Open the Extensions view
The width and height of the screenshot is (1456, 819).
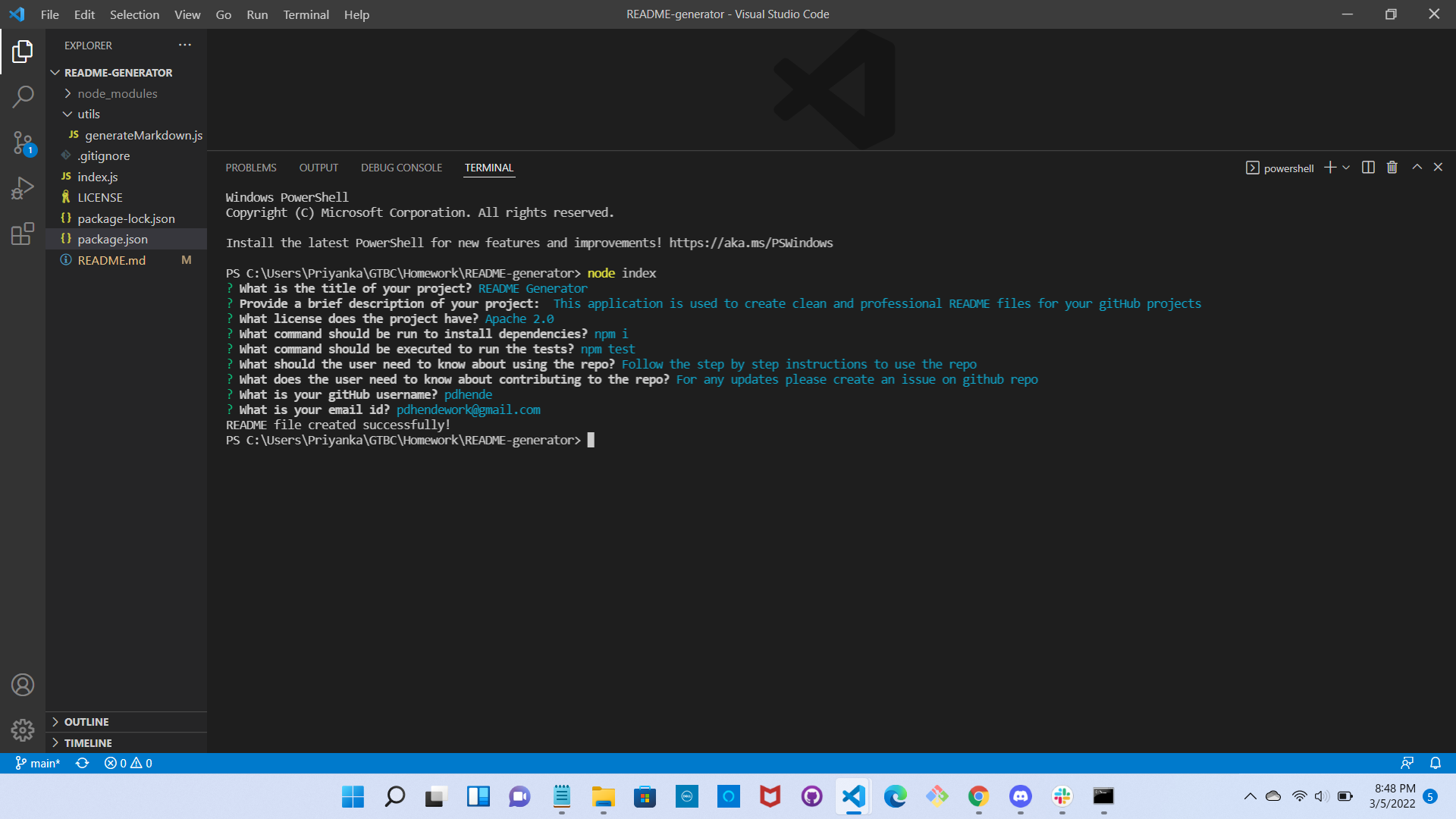tap(23, 234)
